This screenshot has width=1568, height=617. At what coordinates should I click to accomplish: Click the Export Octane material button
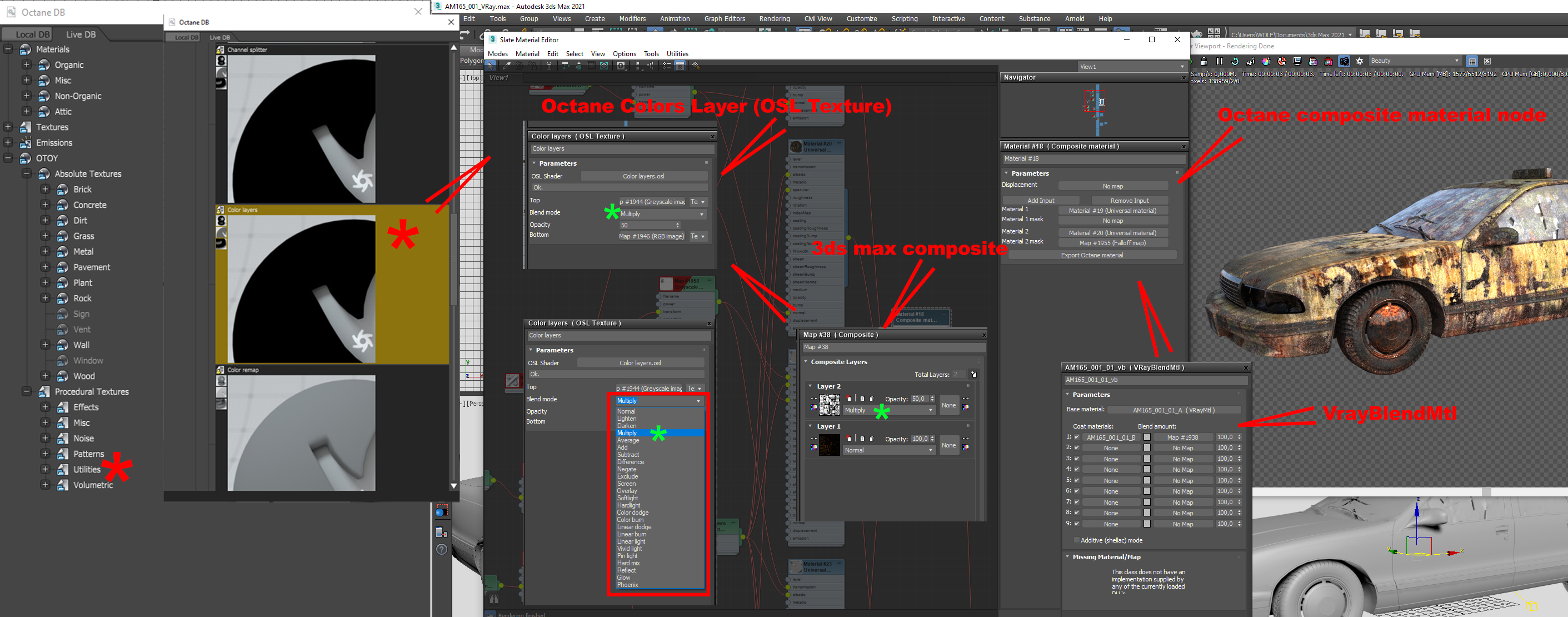1091,255
